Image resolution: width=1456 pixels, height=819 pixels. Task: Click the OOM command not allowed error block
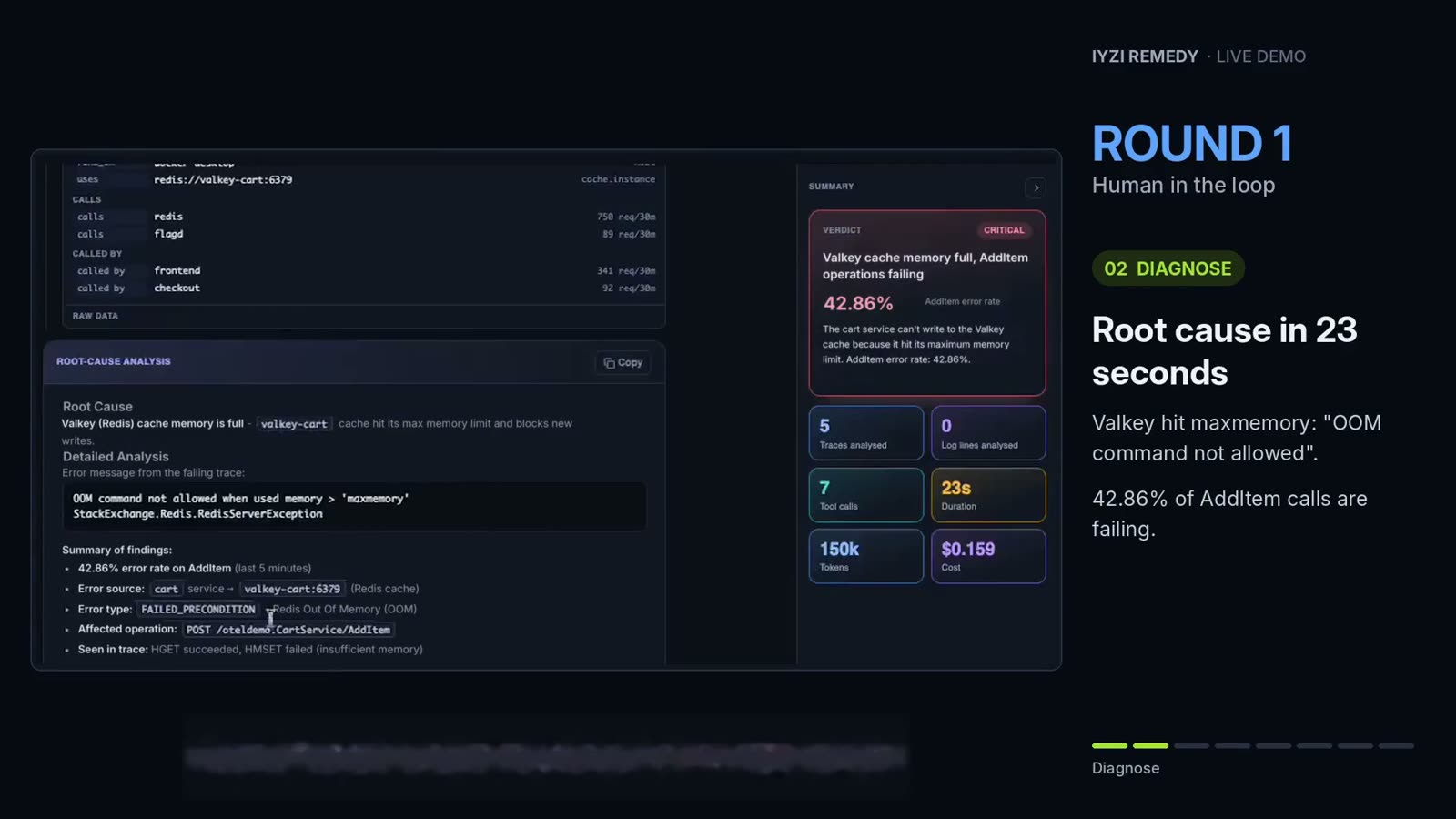pos(355,506)
